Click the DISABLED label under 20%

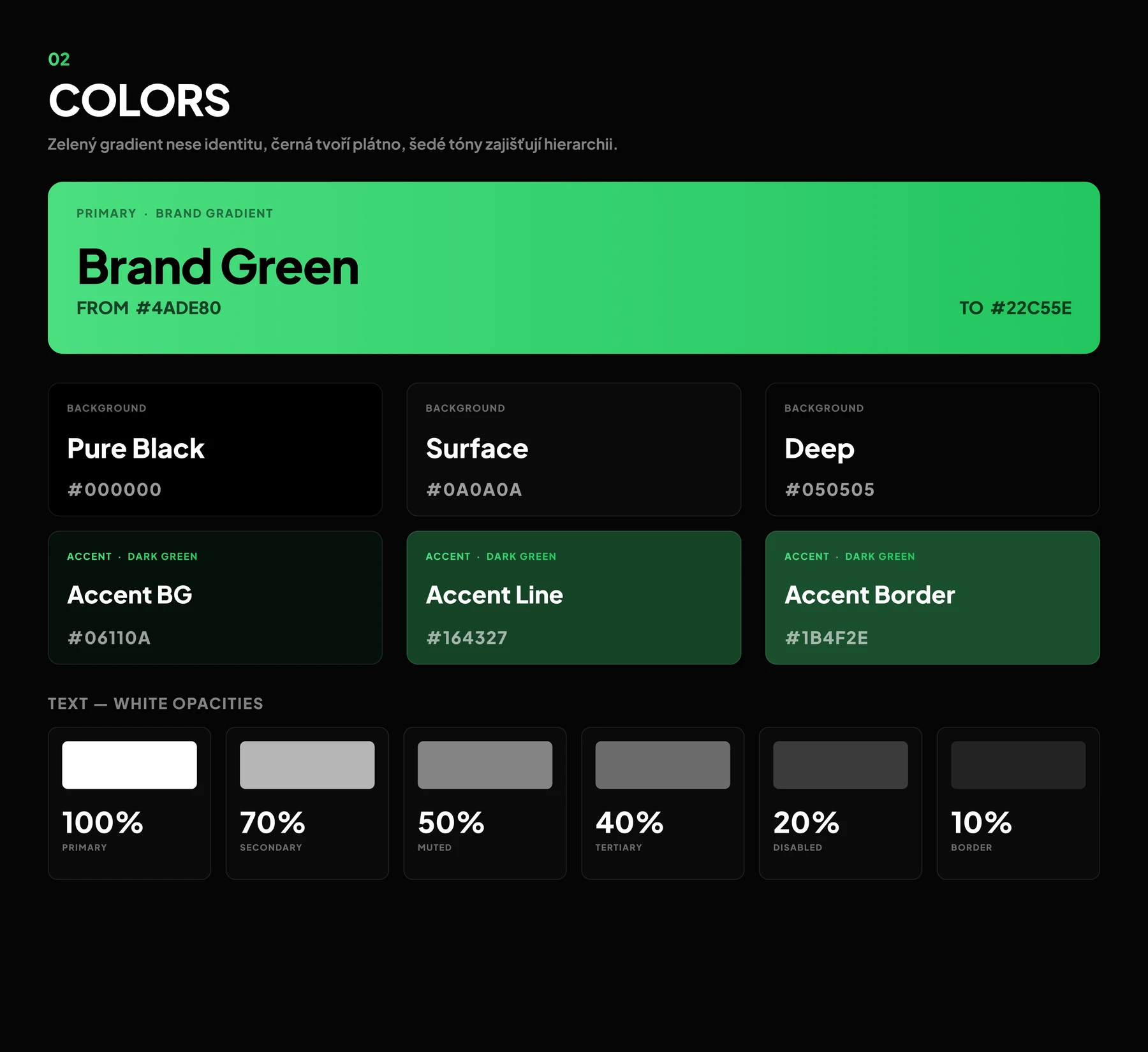(798, 847)
